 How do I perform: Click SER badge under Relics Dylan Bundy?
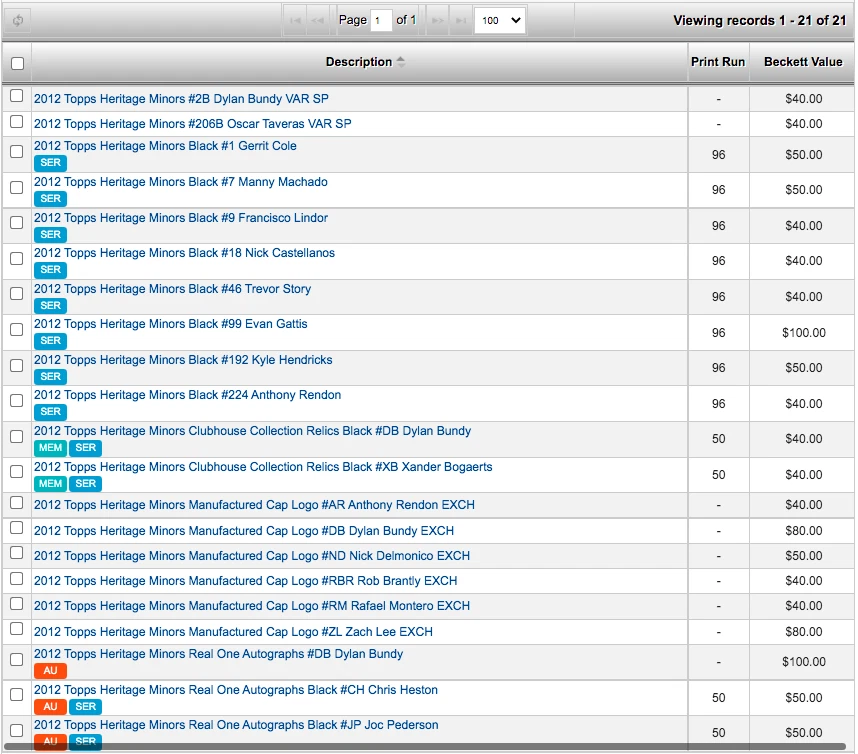tap(85, 448)
